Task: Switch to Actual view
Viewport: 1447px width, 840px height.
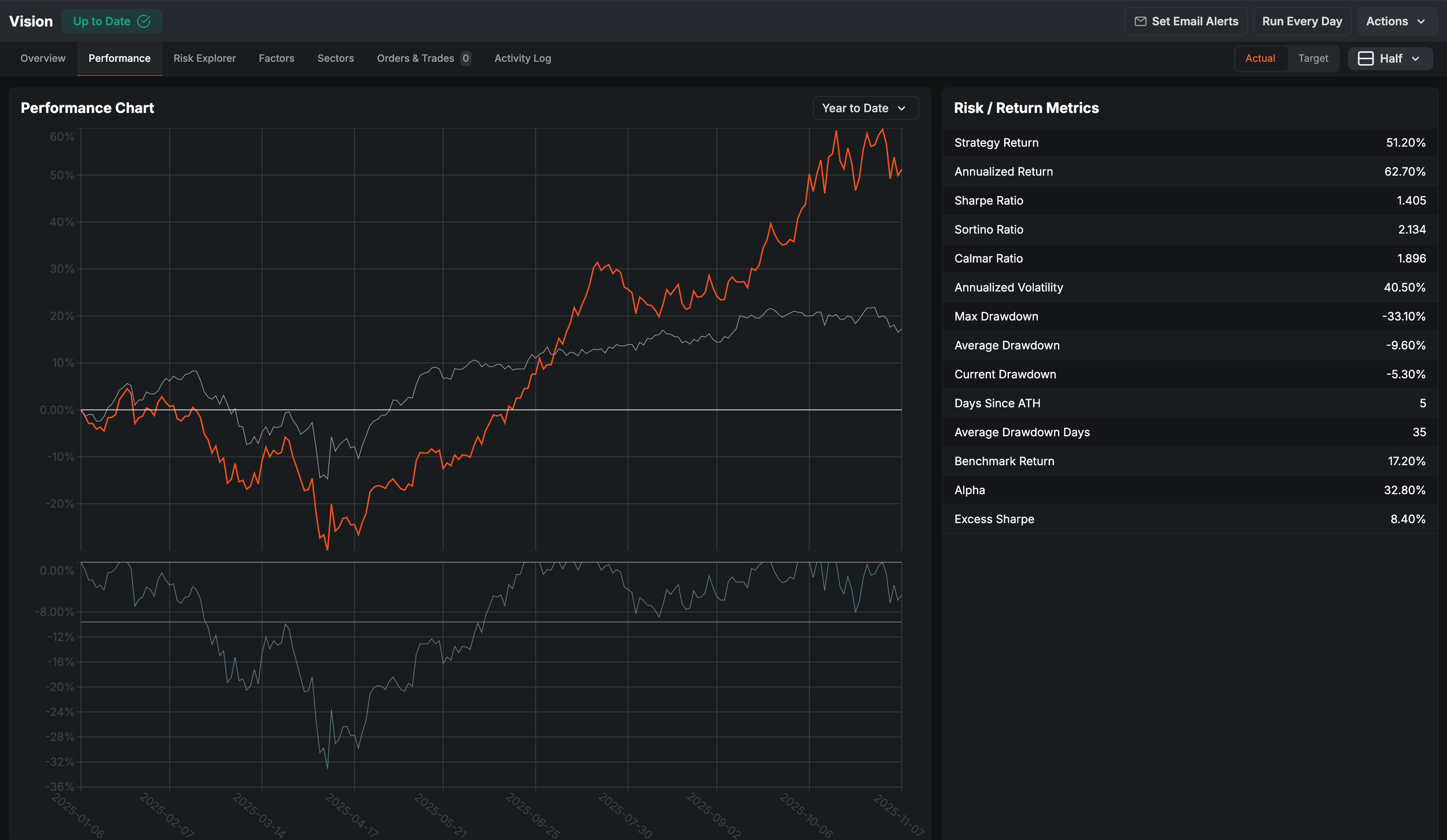Action: (1260, 58)
